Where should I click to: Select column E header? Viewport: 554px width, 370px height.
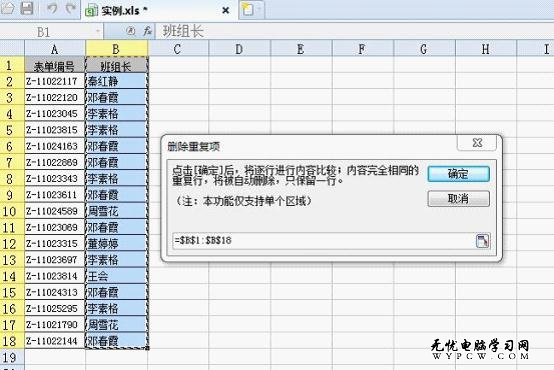pos(301,49)
